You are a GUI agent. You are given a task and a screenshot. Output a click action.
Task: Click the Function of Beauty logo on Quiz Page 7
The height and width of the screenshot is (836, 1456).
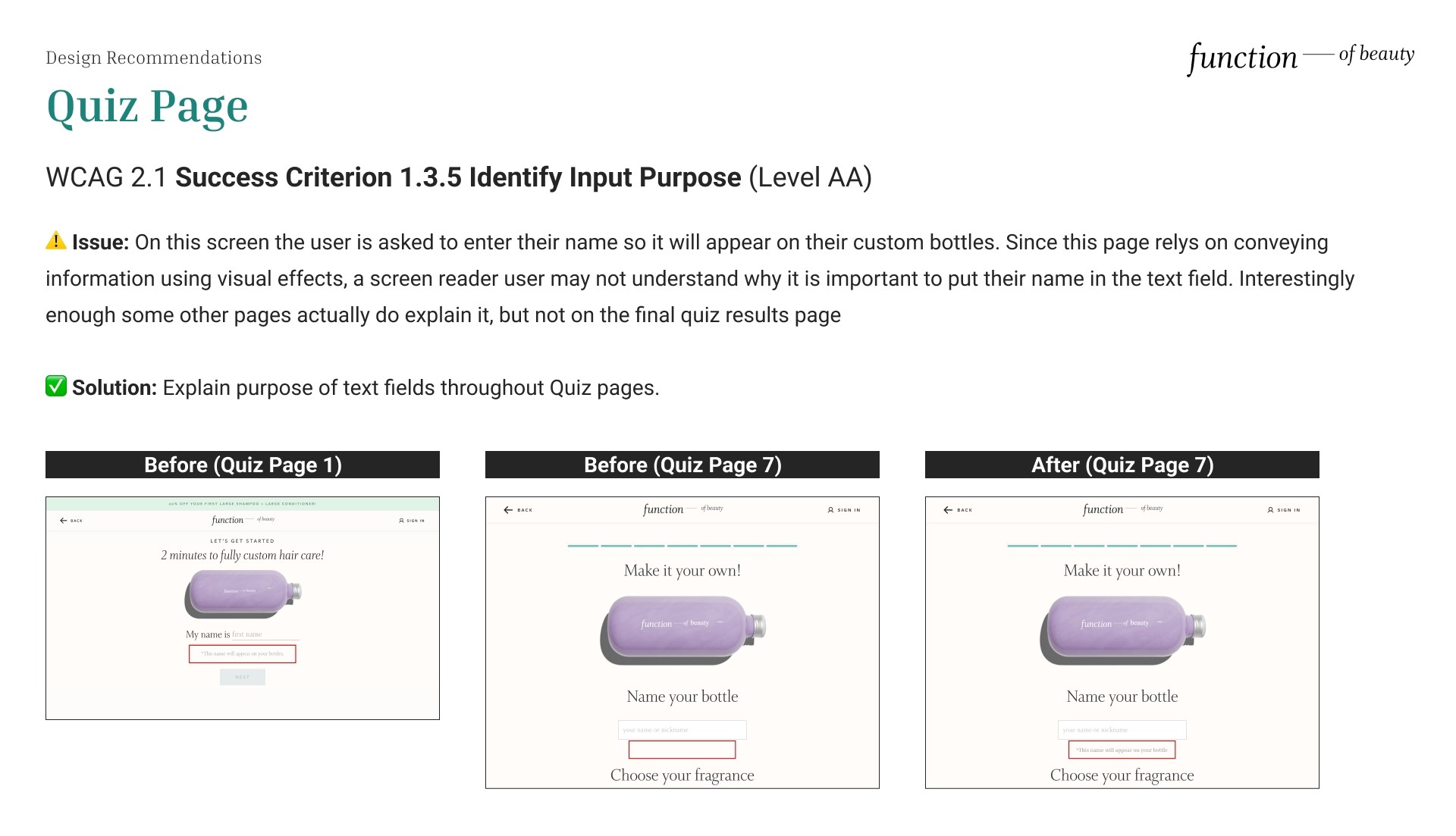681,509
